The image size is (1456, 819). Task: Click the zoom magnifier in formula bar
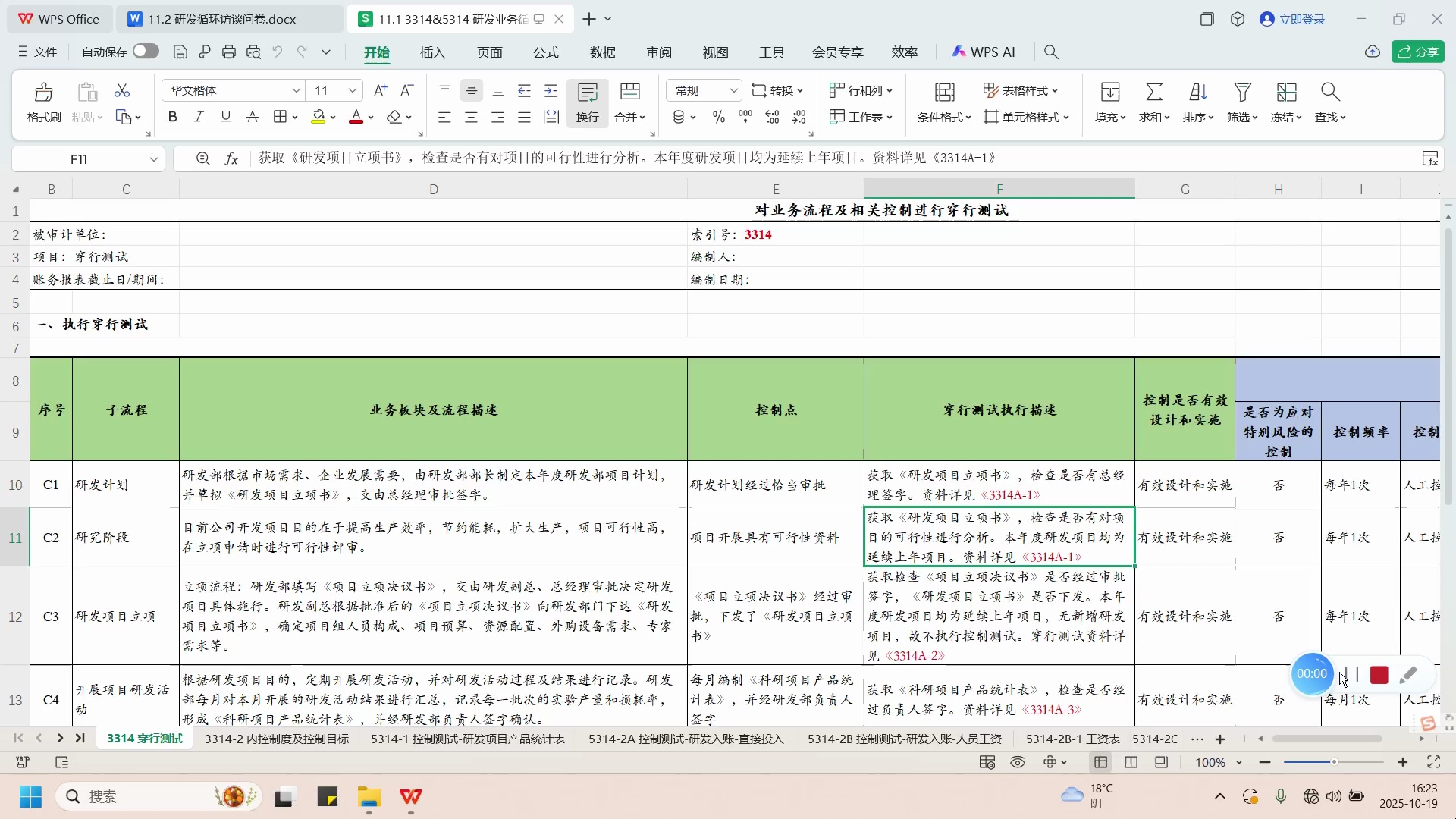[202, 158]
